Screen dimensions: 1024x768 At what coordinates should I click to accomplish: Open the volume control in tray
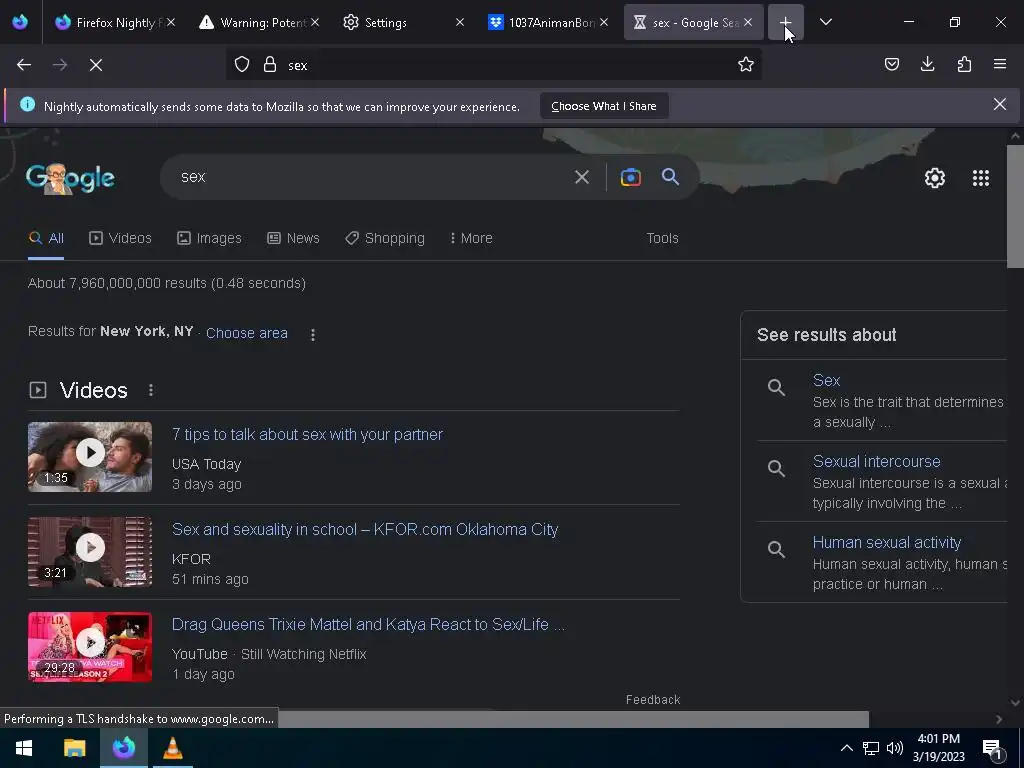(x=895, y=748)
